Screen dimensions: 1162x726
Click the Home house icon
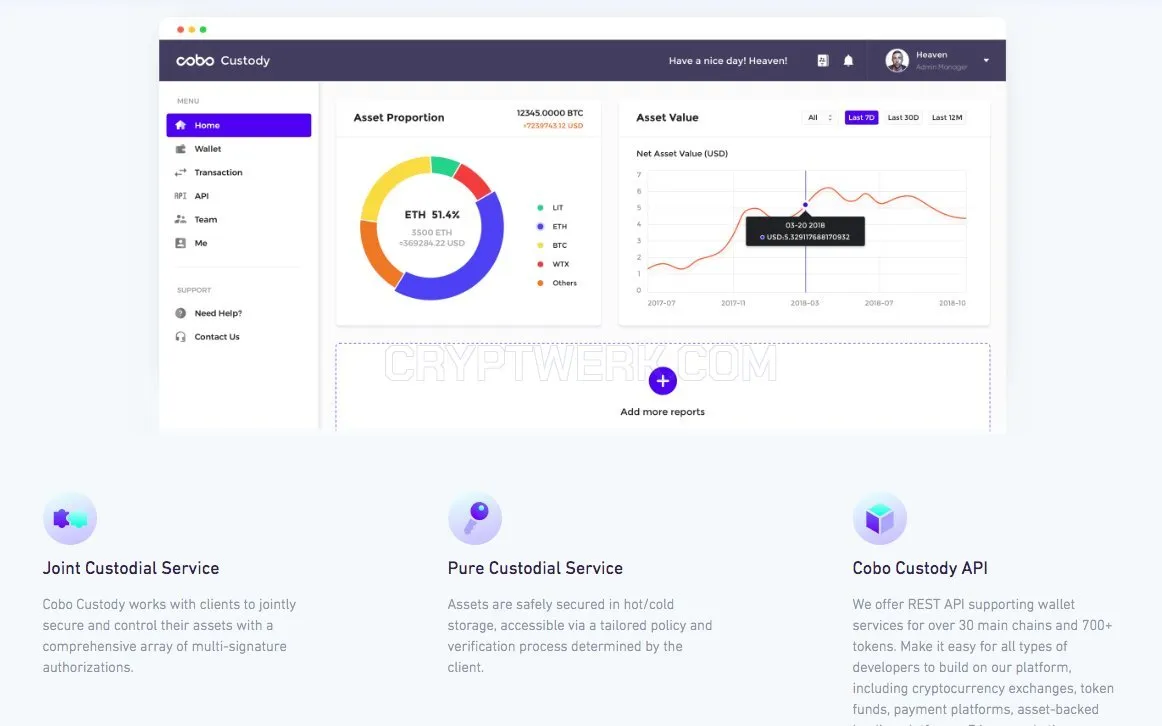point(180,125)
